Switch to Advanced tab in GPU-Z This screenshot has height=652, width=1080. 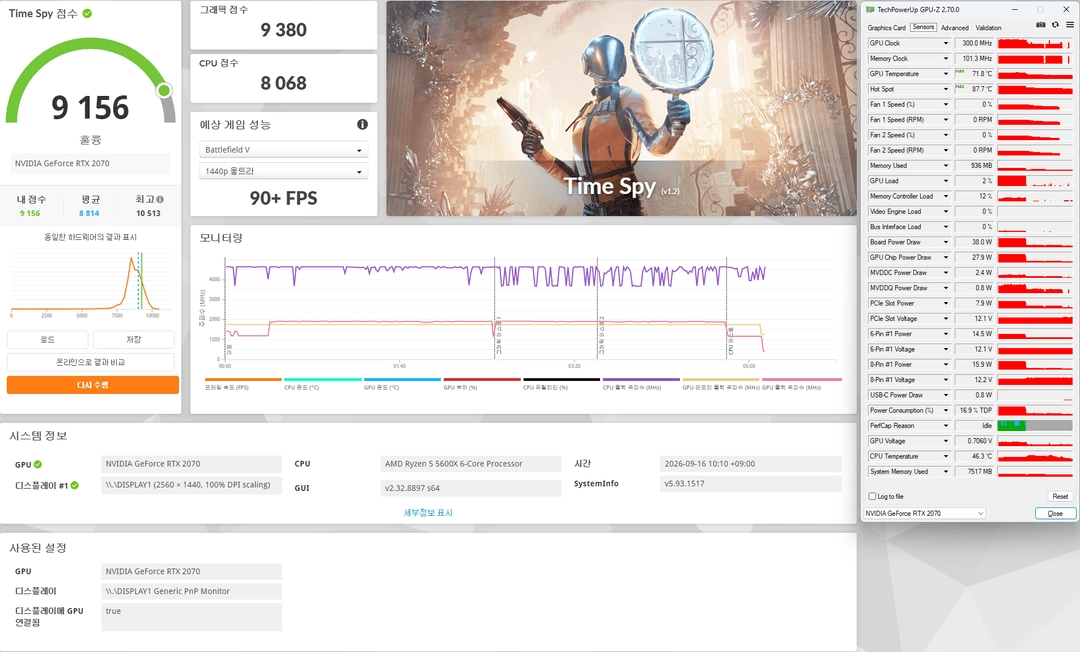click(x=955, y=28)
